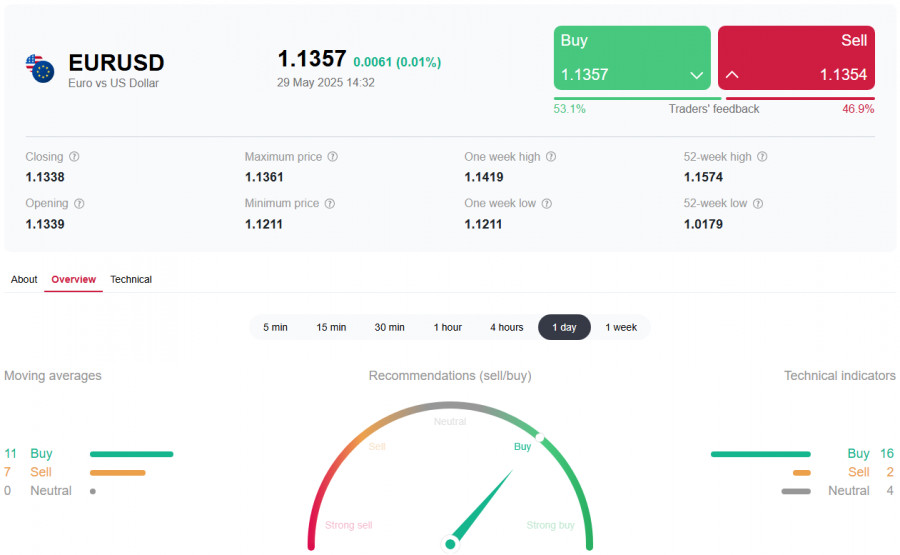900x555 pixels.
Task: Click the Technical indicators Buy bar
Action: pos(761,454)
